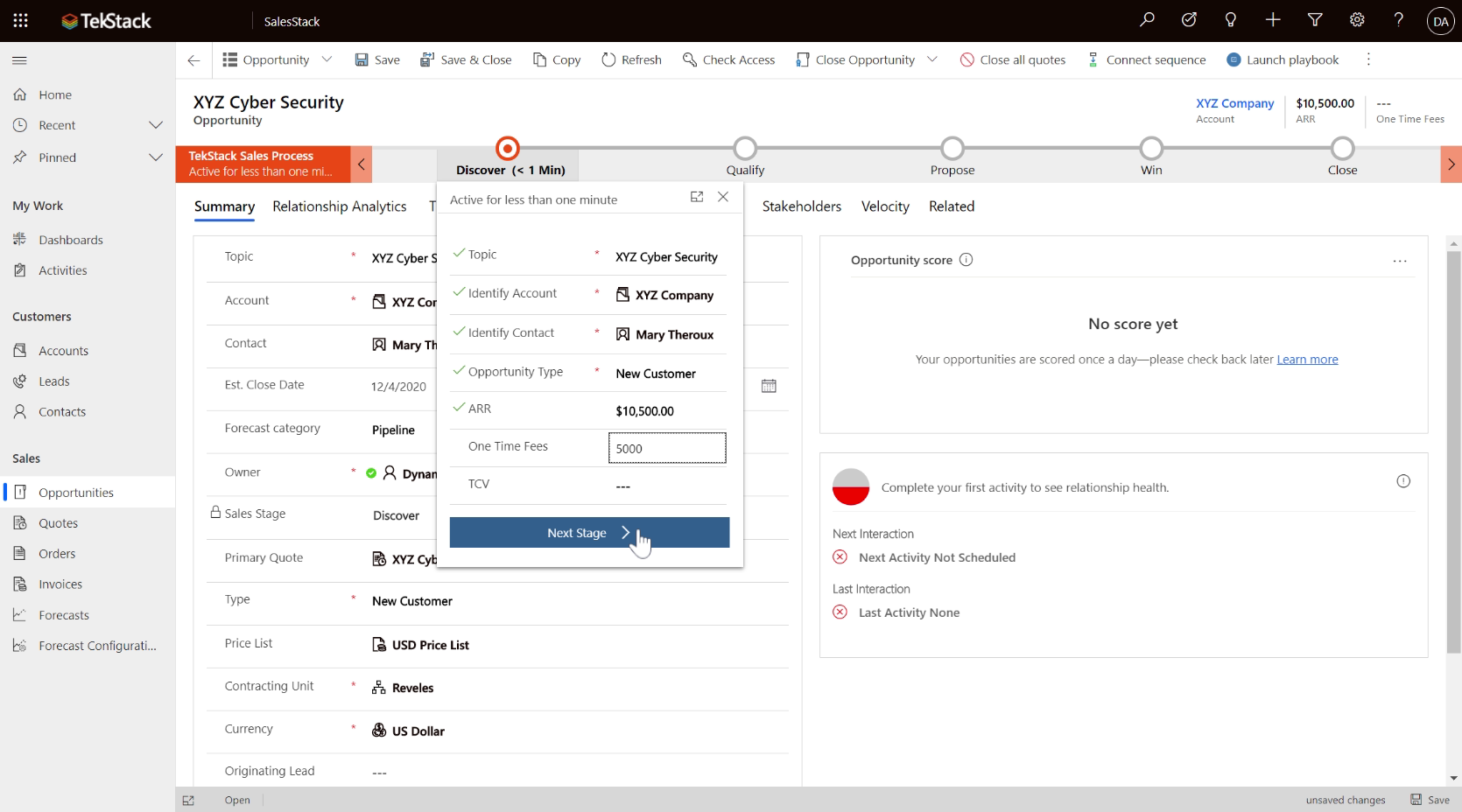Expand Close Opportunity dropdown arrow
The height and width of the screenshot is (812, 1462).
click(932, 59)
